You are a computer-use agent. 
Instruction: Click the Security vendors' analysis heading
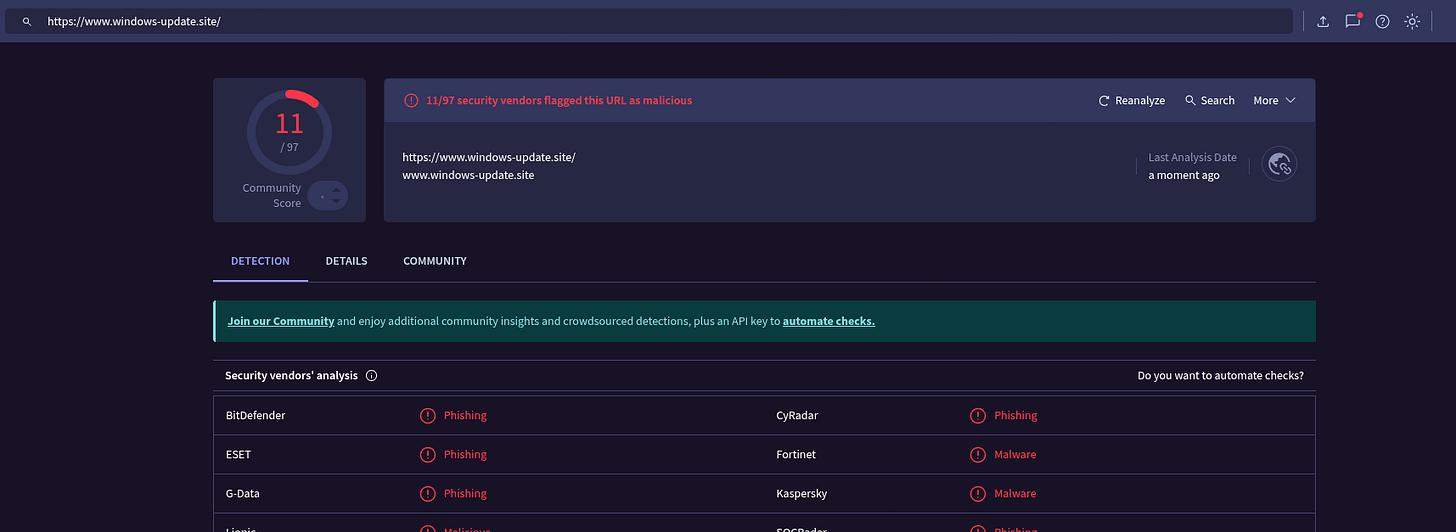tap(291, 376)
